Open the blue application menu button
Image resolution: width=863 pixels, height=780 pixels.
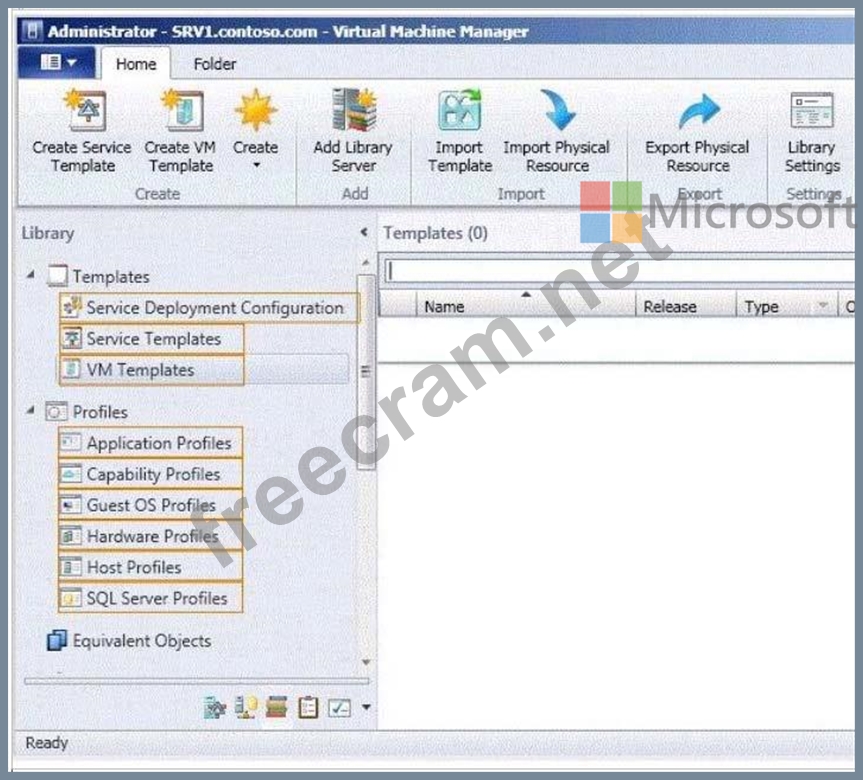click(x=57, y=62)
